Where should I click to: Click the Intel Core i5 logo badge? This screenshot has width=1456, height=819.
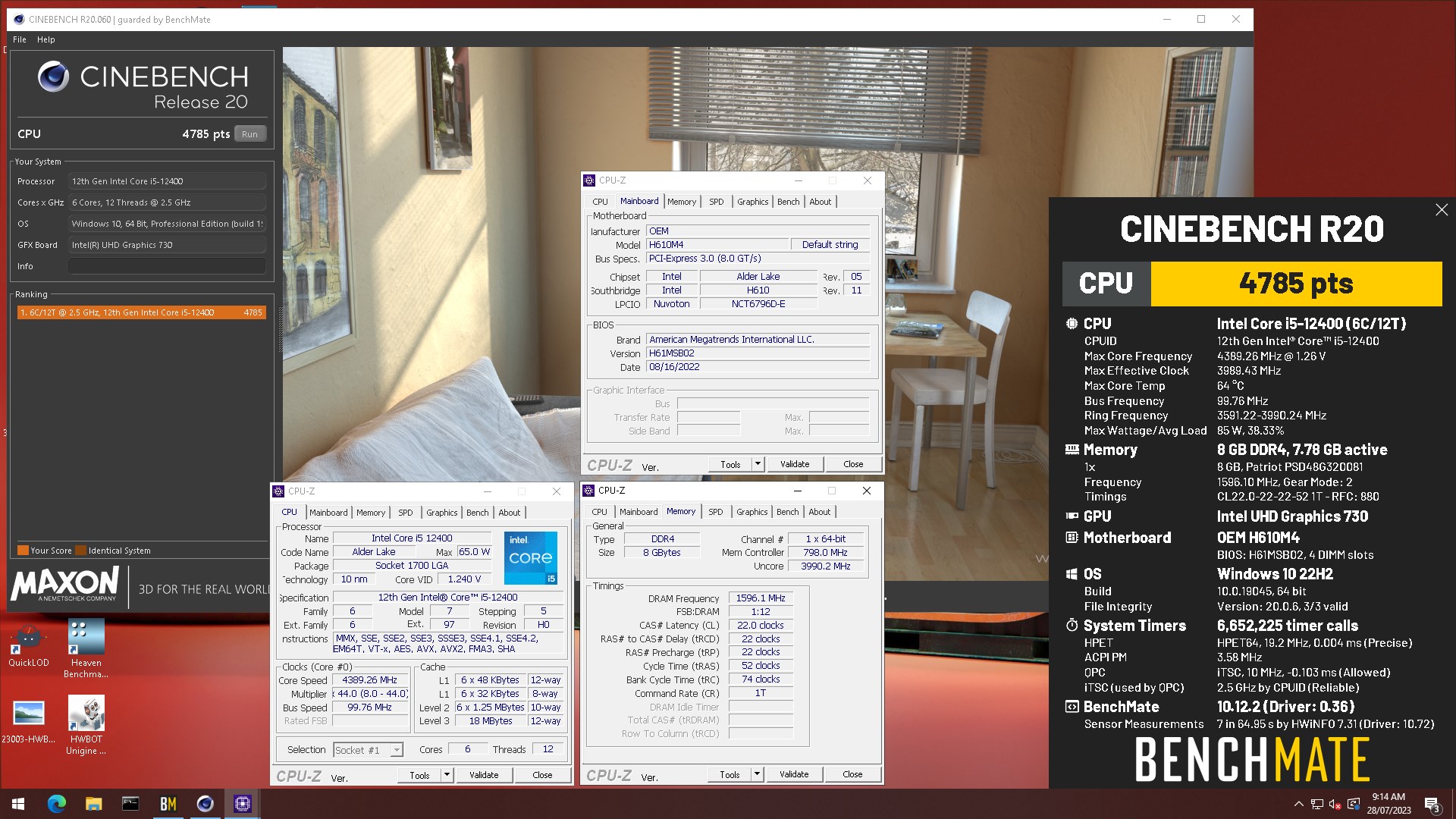click(531, 558)
